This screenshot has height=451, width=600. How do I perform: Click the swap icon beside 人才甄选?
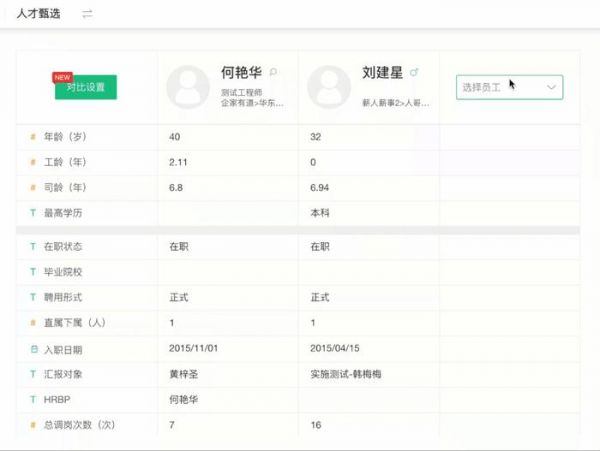click(87, 13)
